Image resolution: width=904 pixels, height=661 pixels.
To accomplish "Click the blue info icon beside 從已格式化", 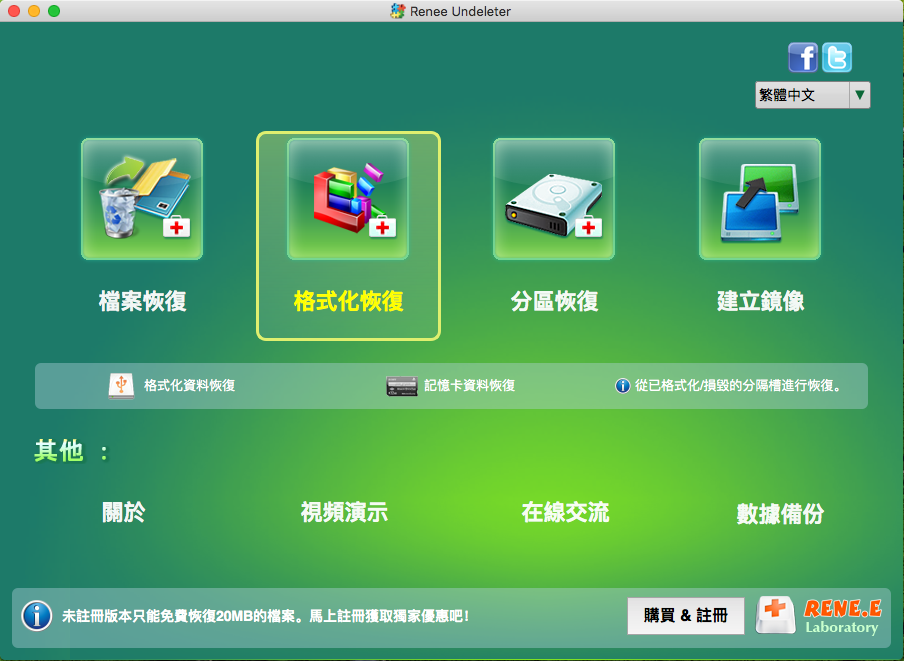I will [x=623, y=386].
